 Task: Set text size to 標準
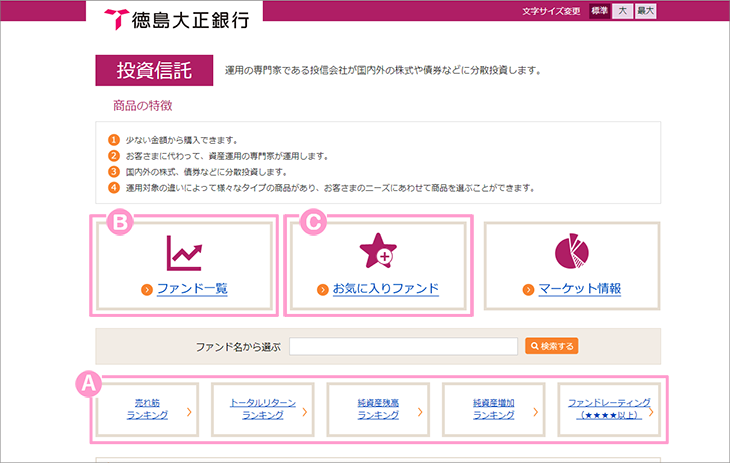tap(599, 11)
